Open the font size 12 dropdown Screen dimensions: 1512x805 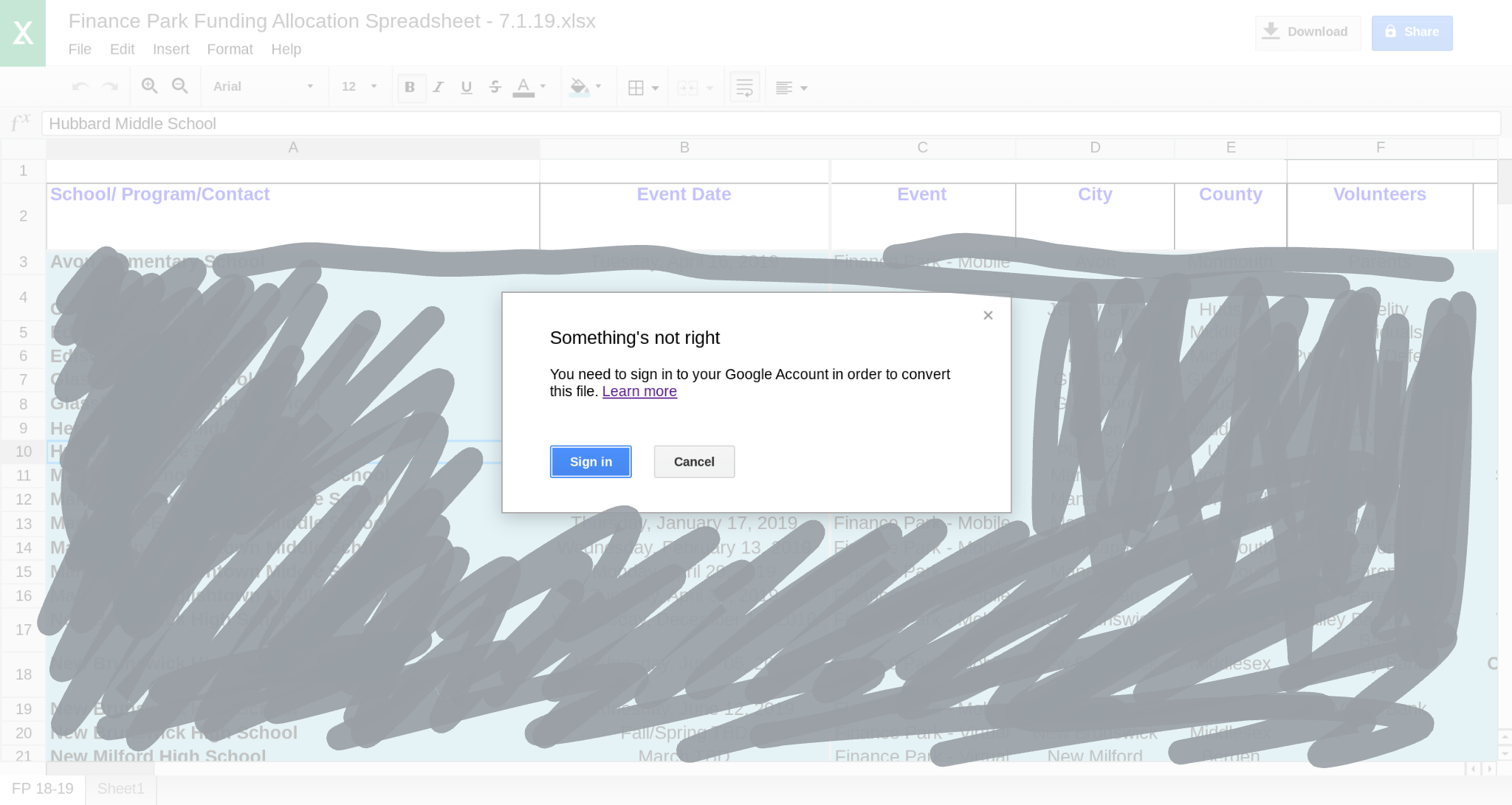tap(359, 86)
